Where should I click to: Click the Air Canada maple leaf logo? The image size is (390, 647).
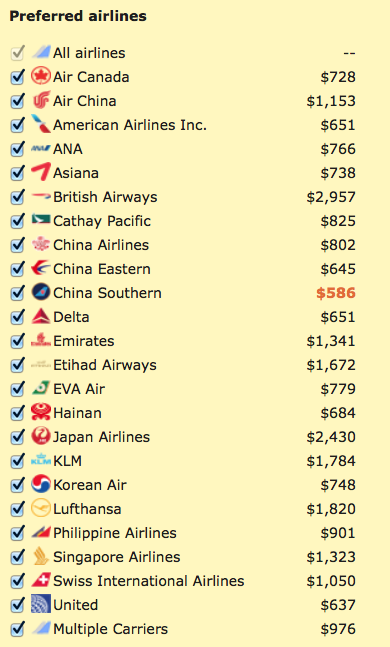(41, 76)
